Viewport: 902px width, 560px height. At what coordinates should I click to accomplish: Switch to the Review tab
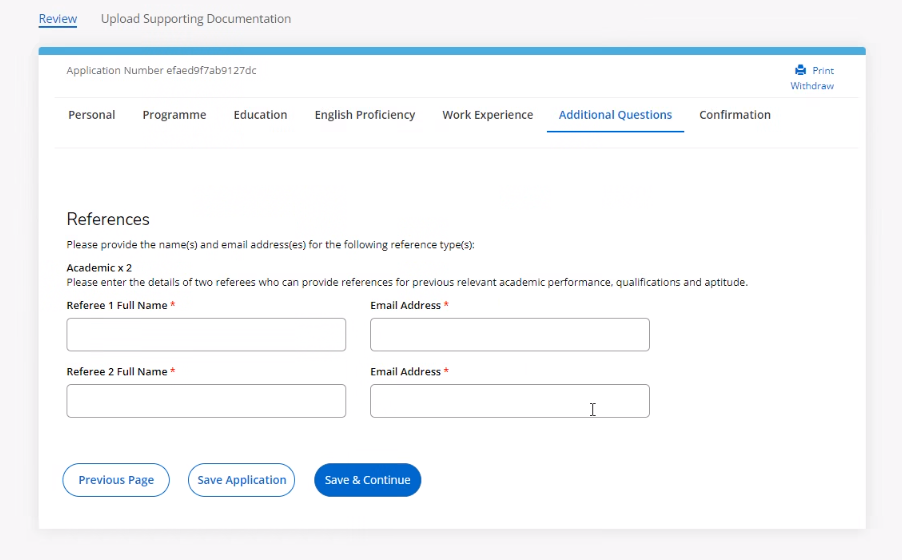pyautogui.click(x=58, y=19)
